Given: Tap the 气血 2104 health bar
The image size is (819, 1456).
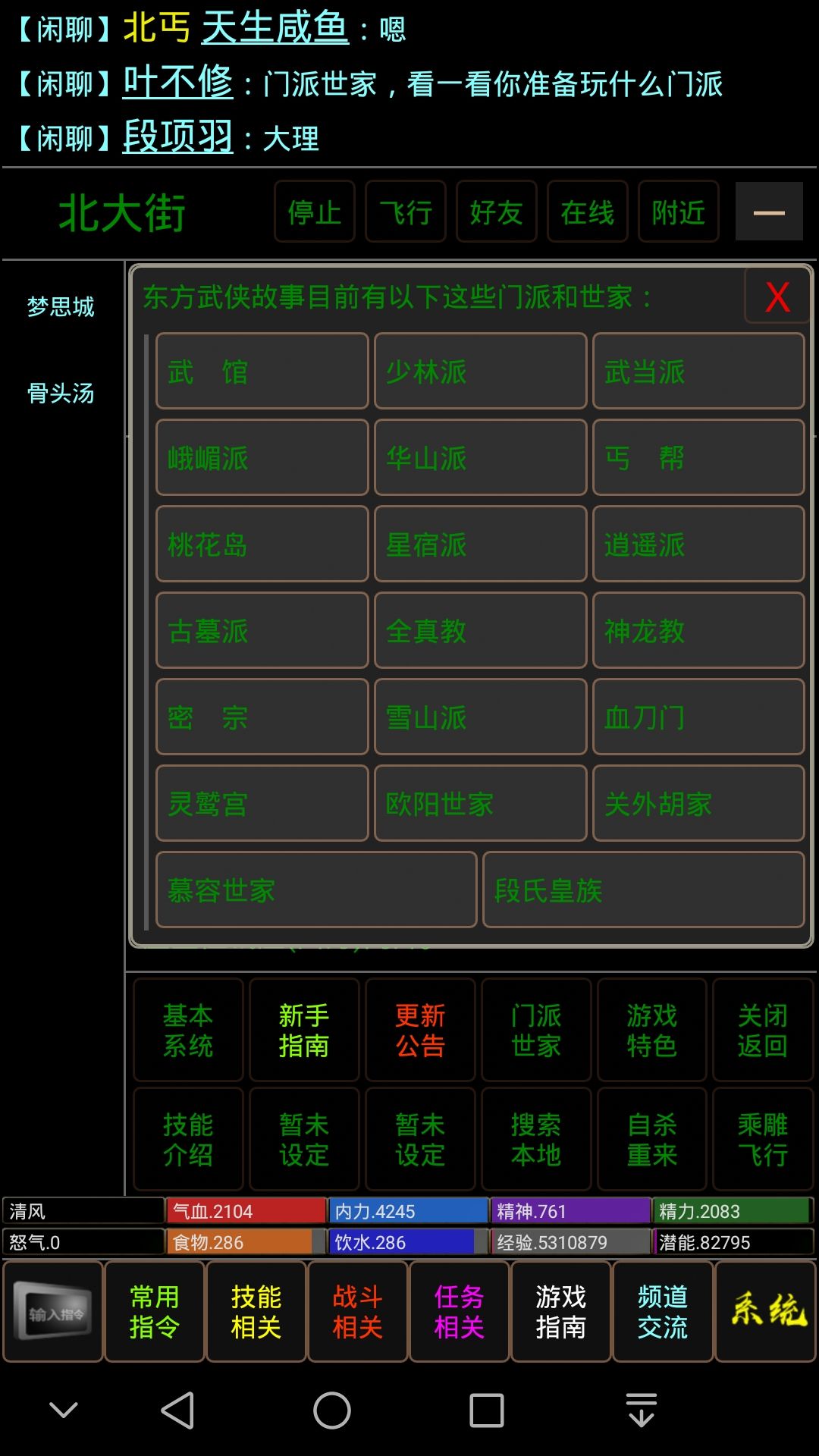Looking at the screenshot, I should [246, 1210].
